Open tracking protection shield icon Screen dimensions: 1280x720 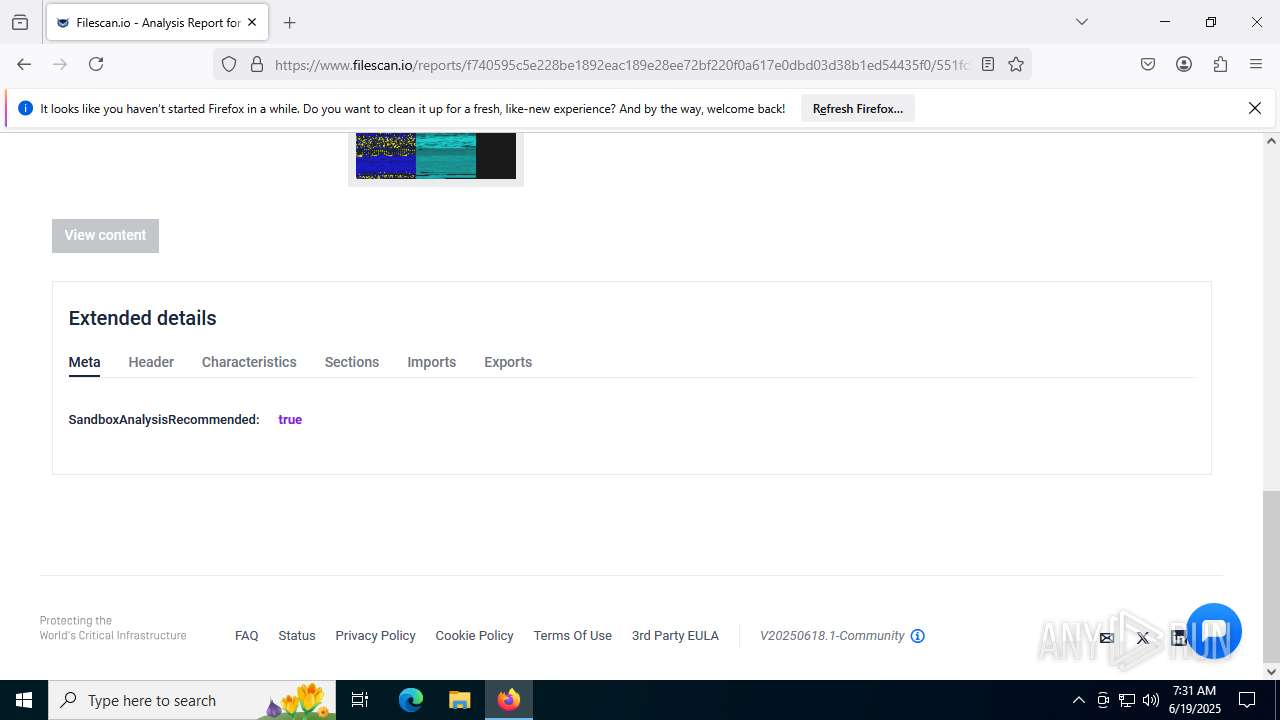click(x=229, y=64)
